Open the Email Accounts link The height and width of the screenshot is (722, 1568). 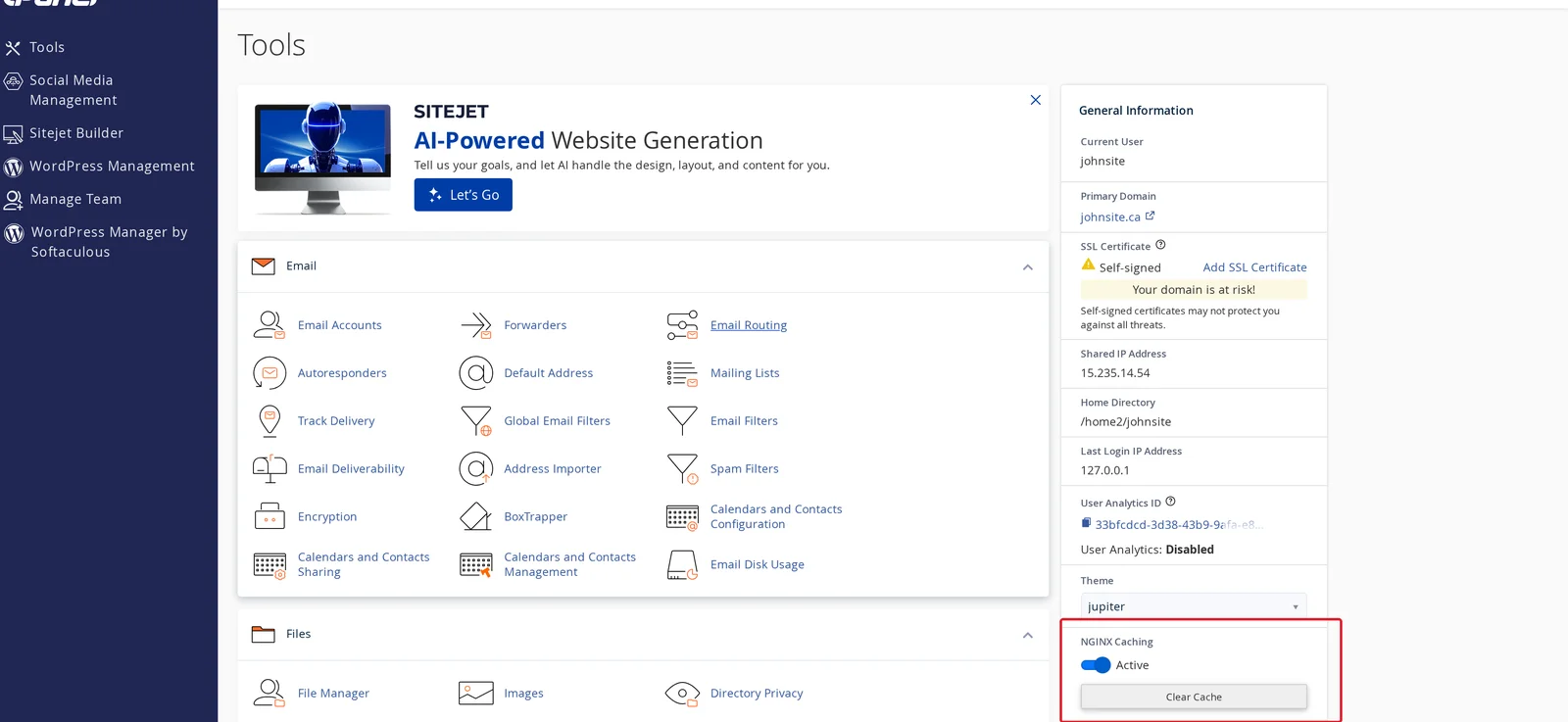[340, 325]
